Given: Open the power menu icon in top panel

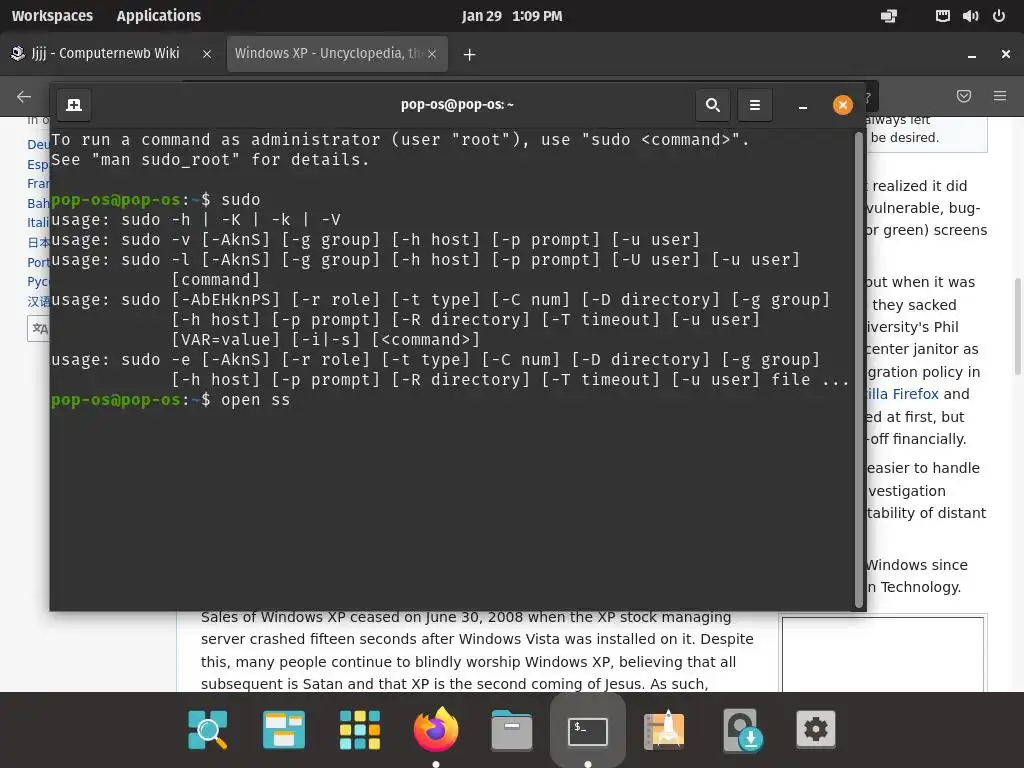Looking at the screenshot, I should (999, 16).
